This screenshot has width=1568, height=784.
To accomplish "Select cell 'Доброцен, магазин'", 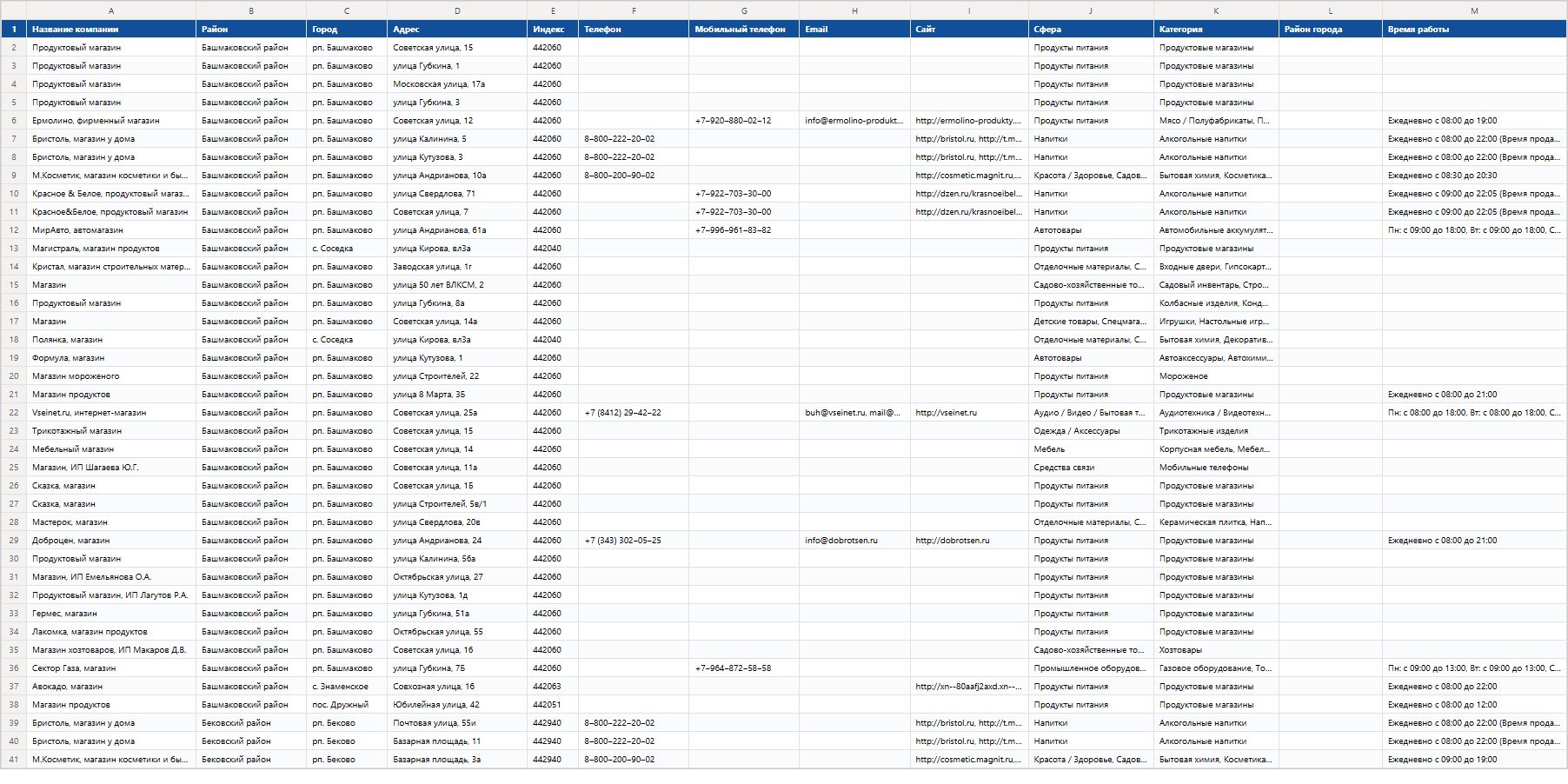I will click(x=111, y=541).
